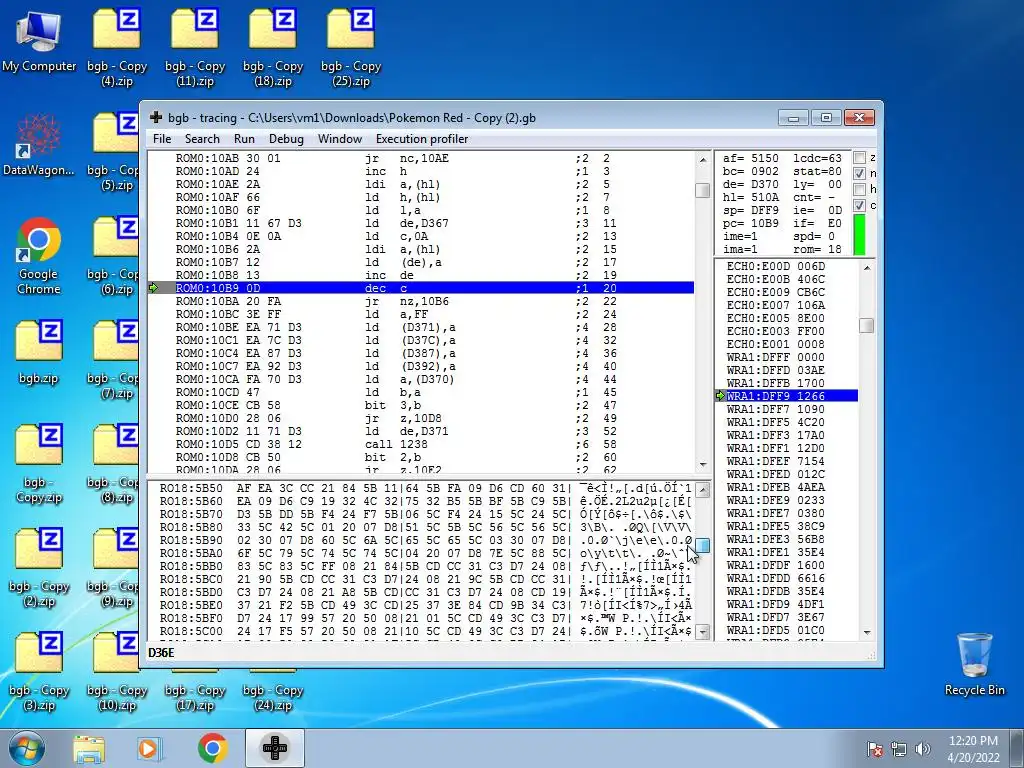Open My Computer desktop icon
This screenshot has height=768, width=1024.
point(39,40)
